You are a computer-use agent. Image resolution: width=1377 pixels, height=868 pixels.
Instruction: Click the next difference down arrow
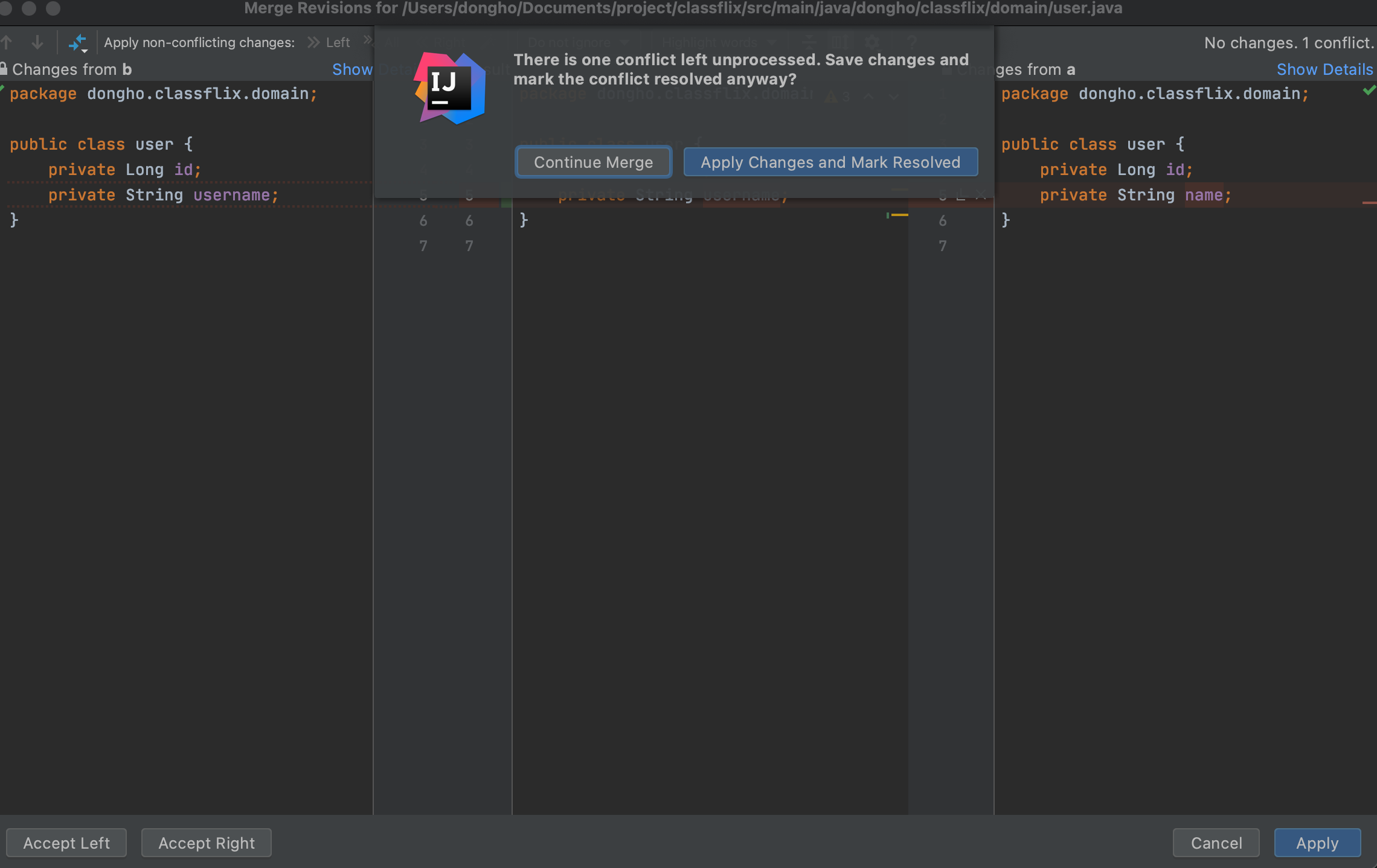point(37,42)
